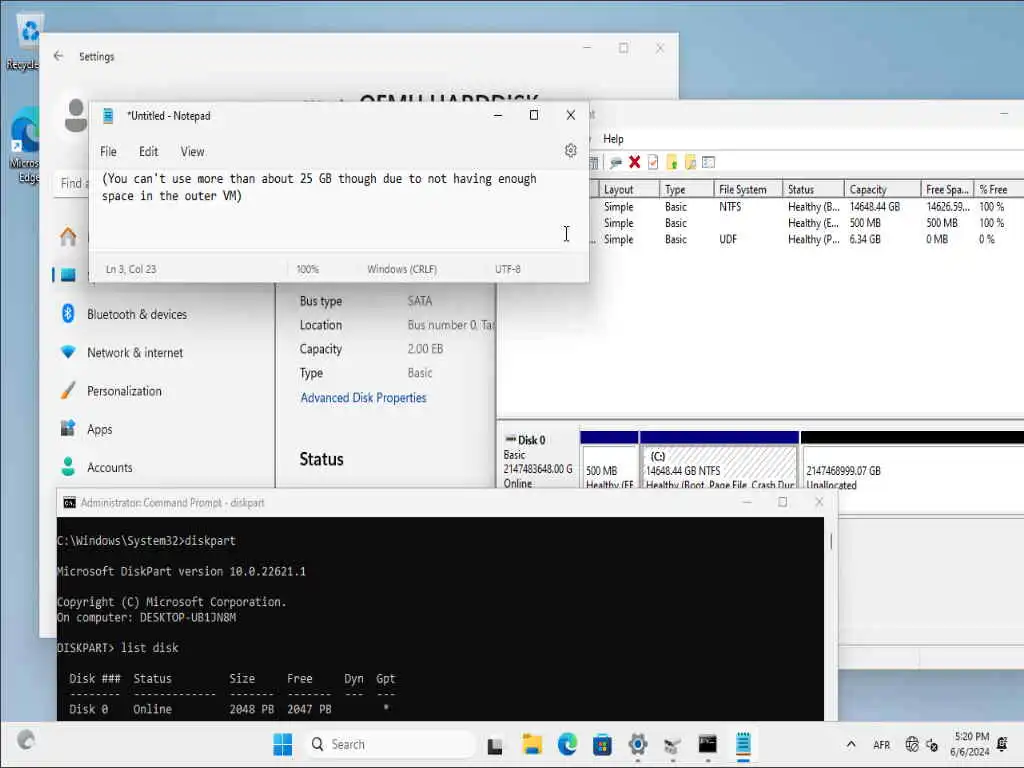The width and height of the screenshot is (1024, 768).
Task: Open Accounts settings section
Action: point(110,468)
